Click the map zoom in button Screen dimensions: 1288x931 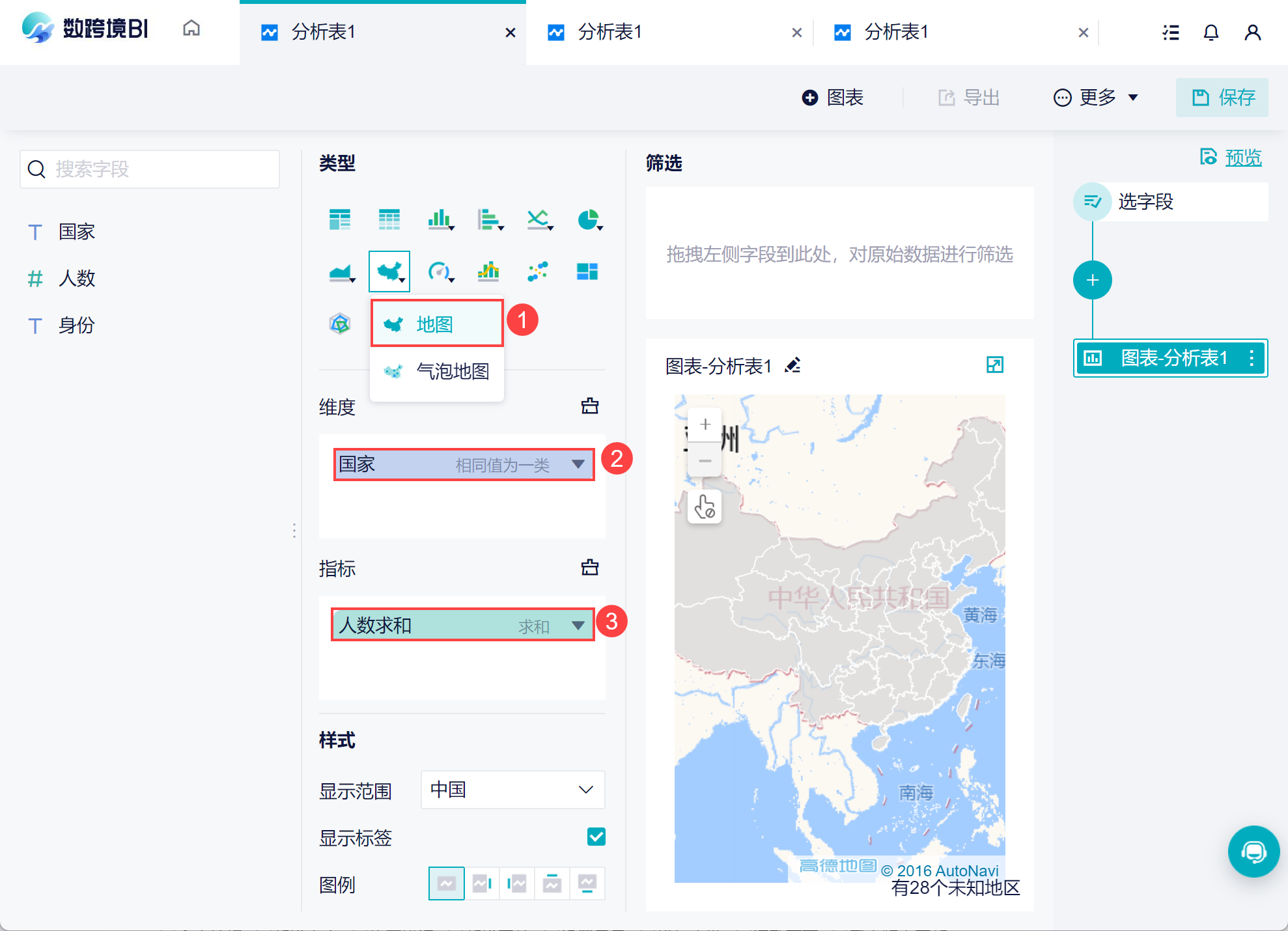click(x=705, y=424)
